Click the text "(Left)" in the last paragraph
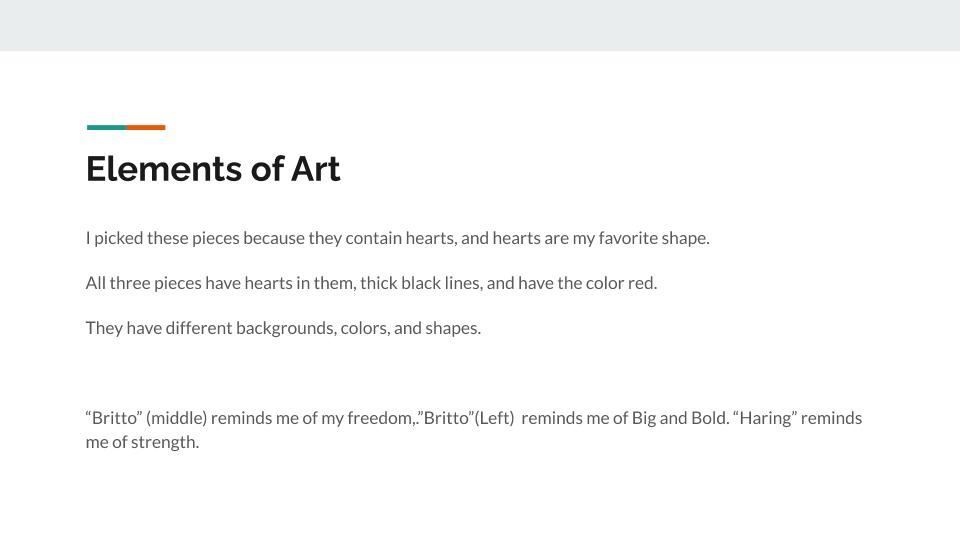 tap(494, 418)
